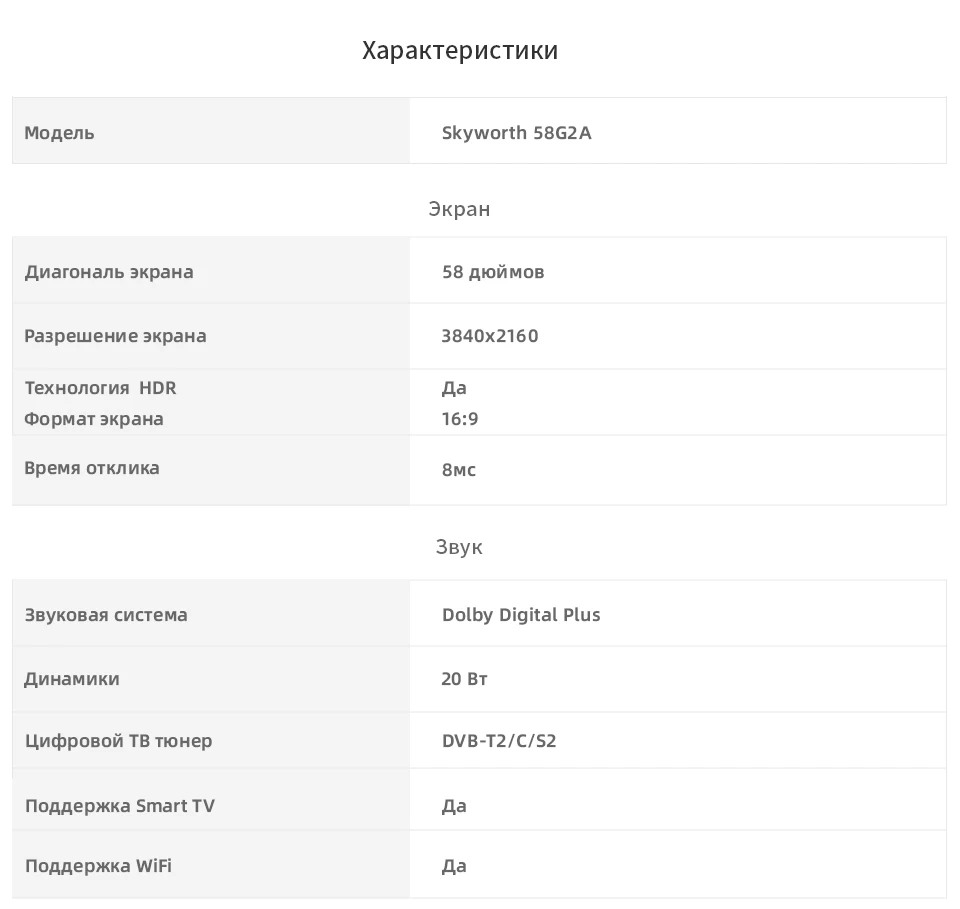Screen dimensions: 960x909
Task: Click the Звук section heading
Action: (x=459, y=547)
